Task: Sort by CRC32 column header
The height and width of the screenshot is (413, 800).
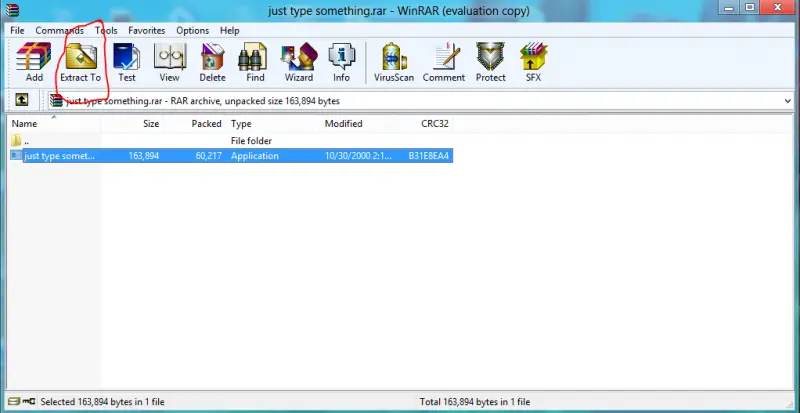Action: (428, 124)
